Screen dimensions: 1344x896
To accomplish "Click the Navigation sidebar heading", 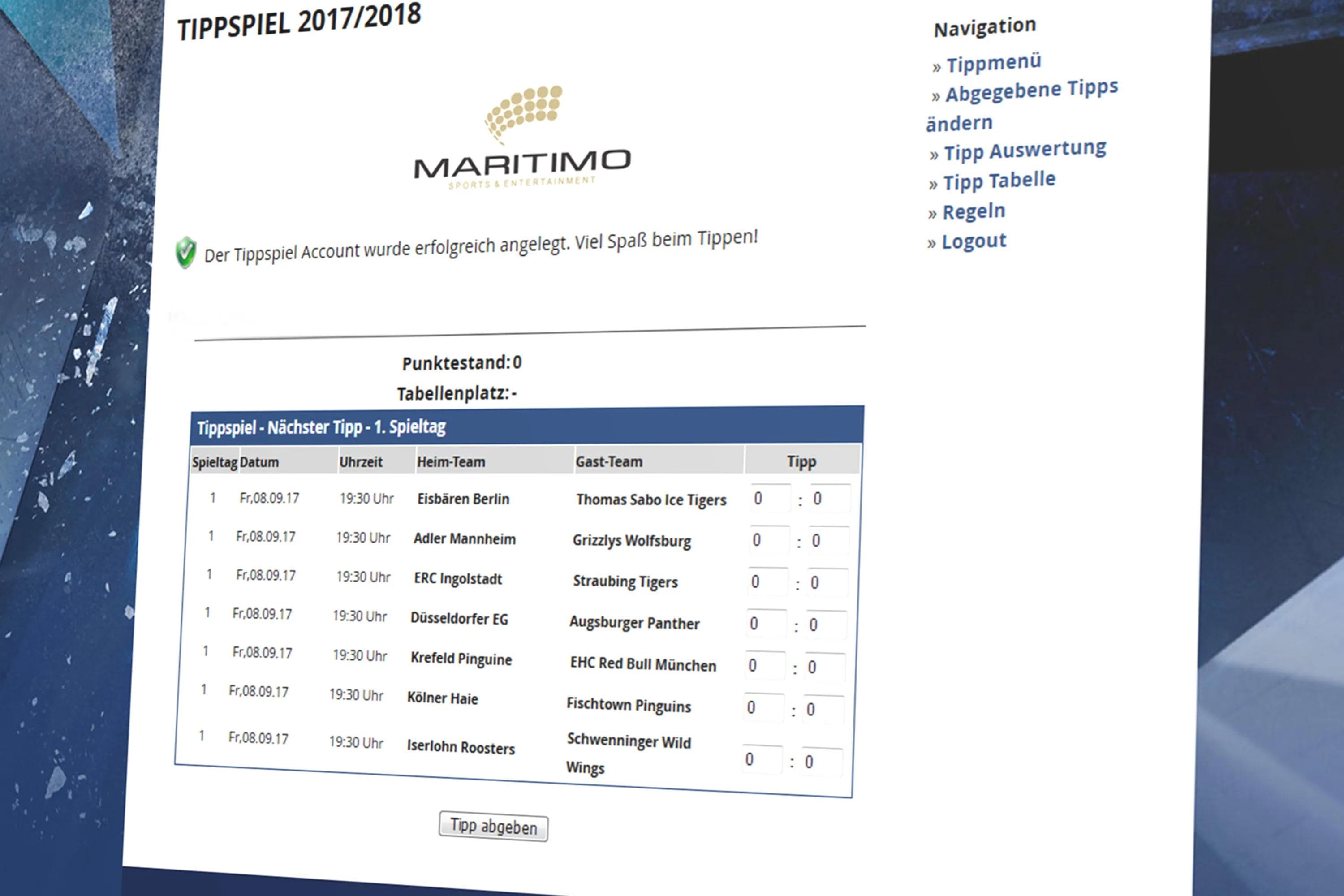I will tap(985, 27).
